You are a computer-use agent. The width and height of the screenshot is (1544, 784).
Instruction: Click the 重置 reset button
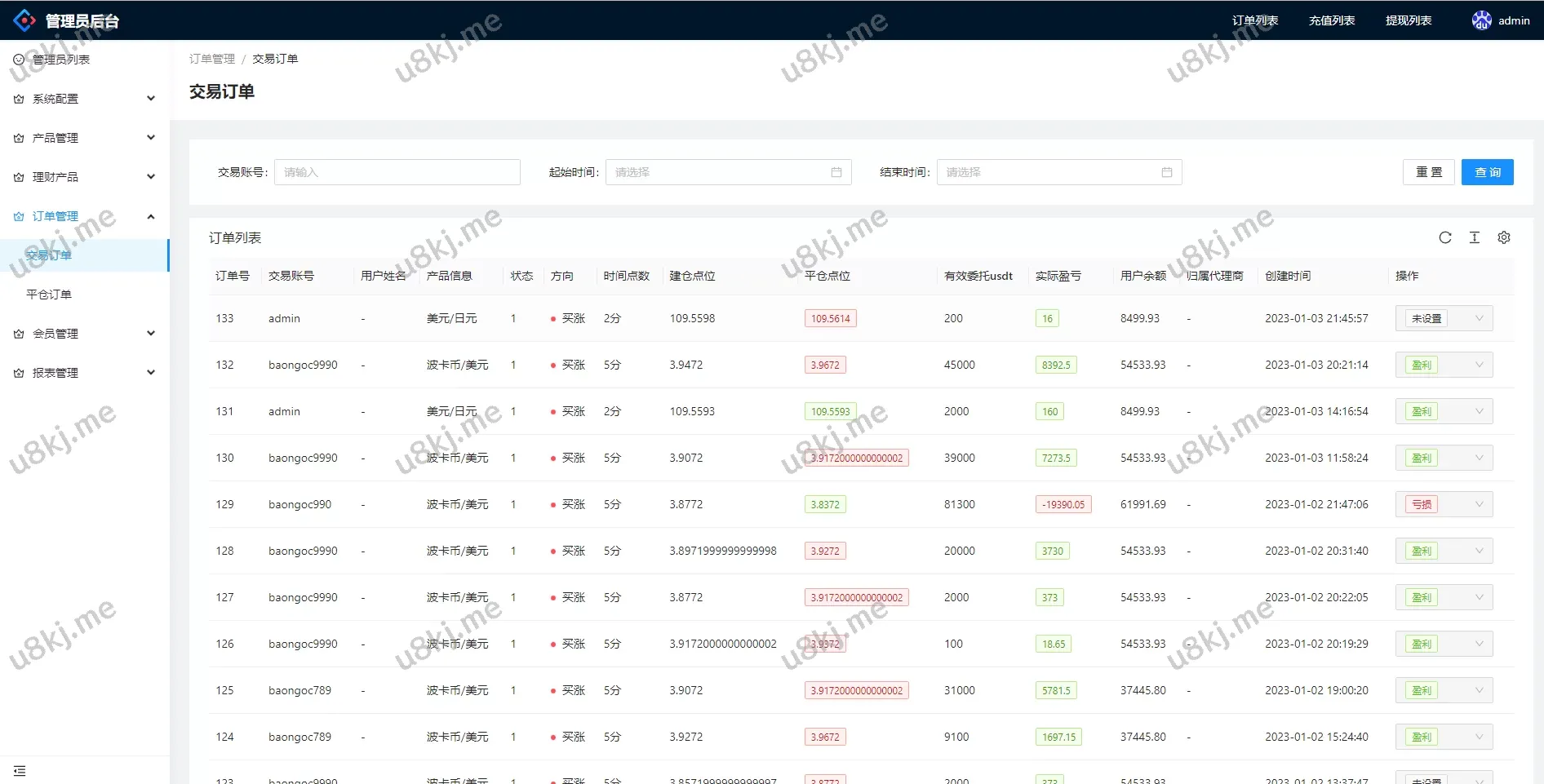tap(1428, 172)
